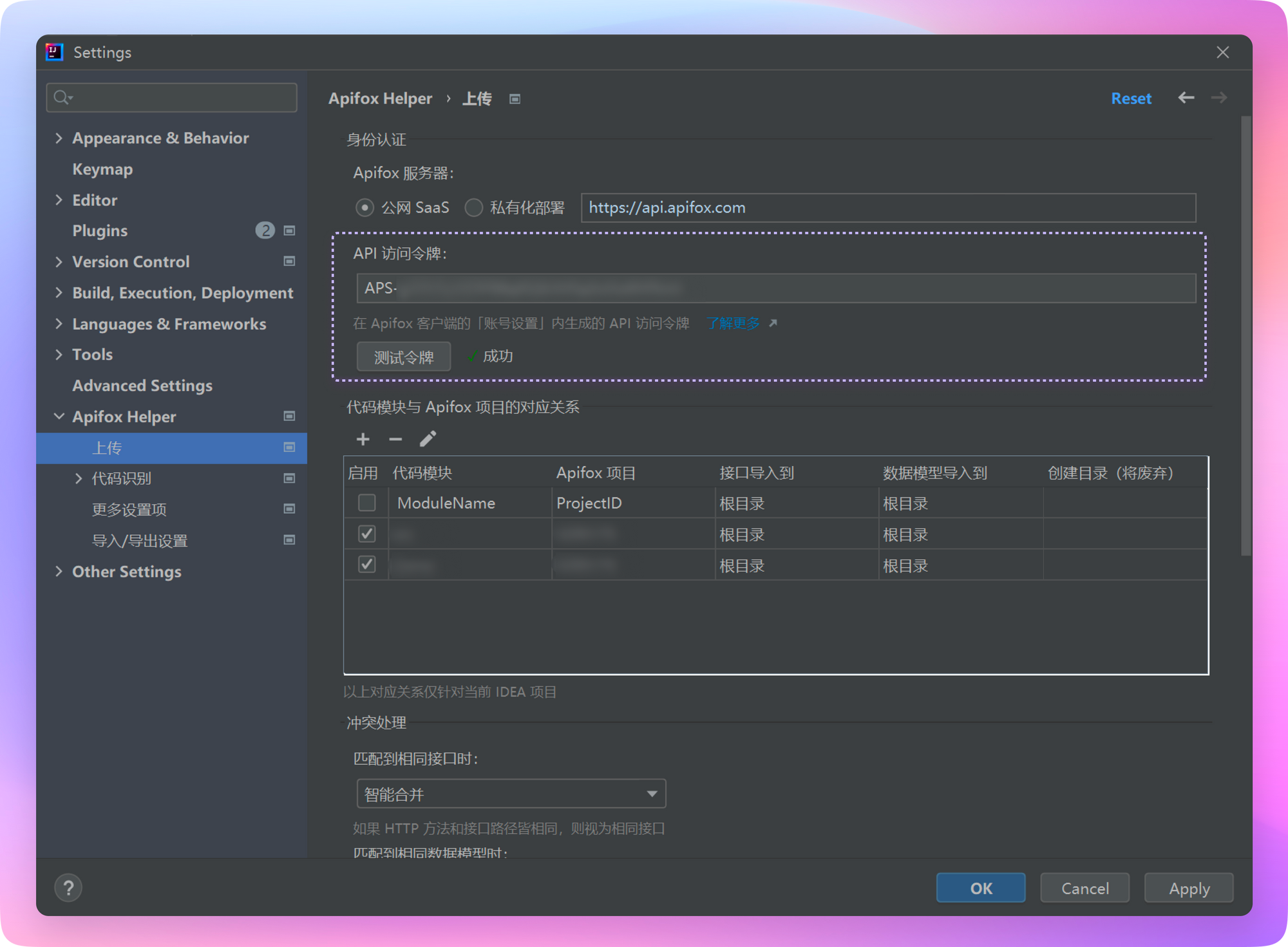
Task: Click the API 访问令牌 token field
Action: 776,288
